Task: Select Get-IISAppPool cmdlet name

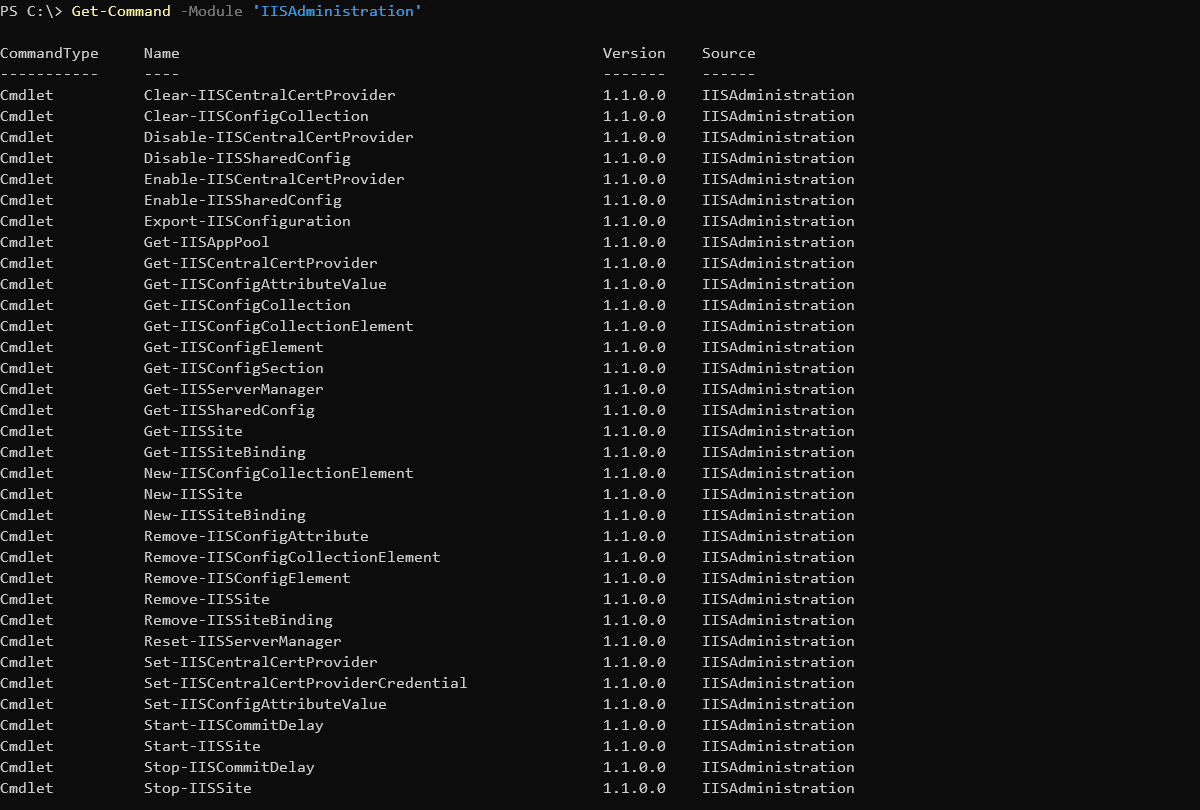Action: [207, 242]
